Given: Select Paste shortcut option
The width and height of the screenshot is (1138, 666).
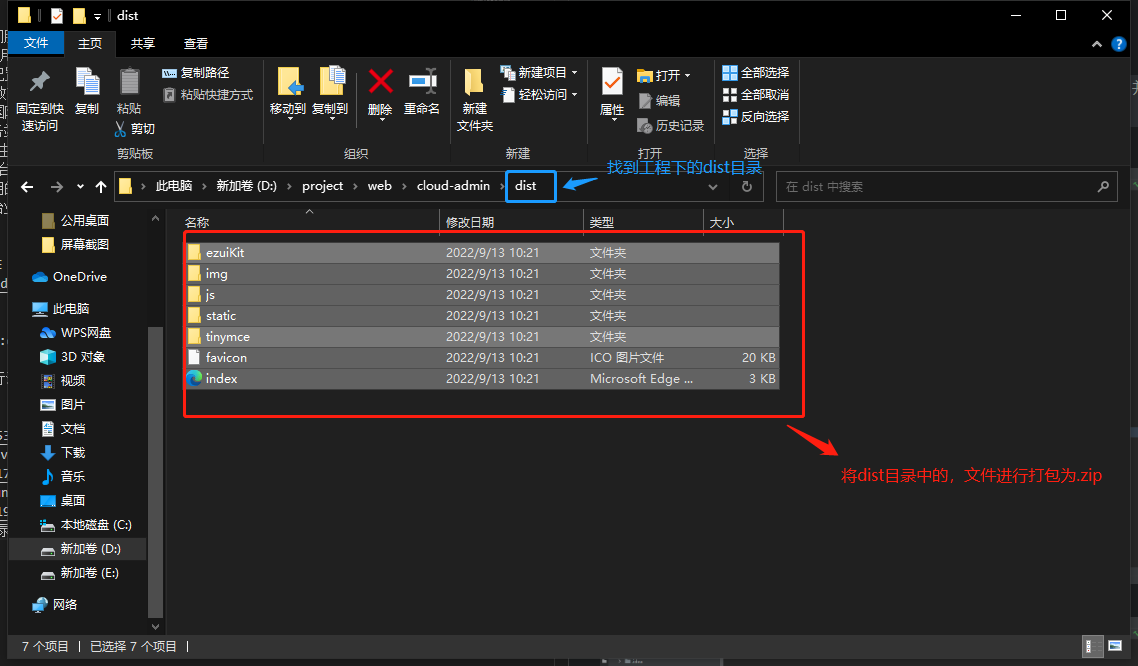Looking at the screenshot, I should click(x=208, y=94).
